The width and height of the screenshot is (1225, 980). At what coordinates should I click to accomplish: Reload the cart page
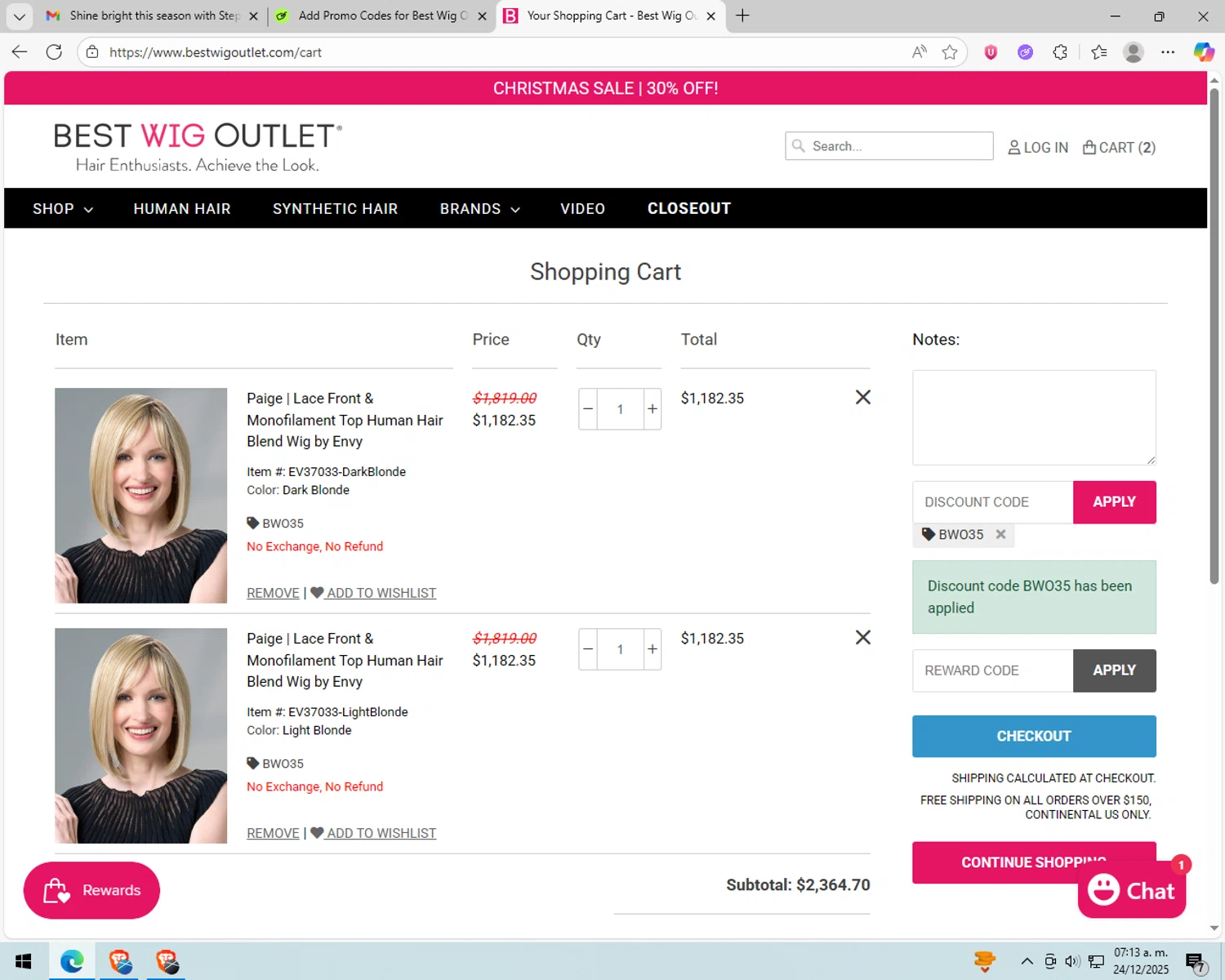[x=54, y=52]
